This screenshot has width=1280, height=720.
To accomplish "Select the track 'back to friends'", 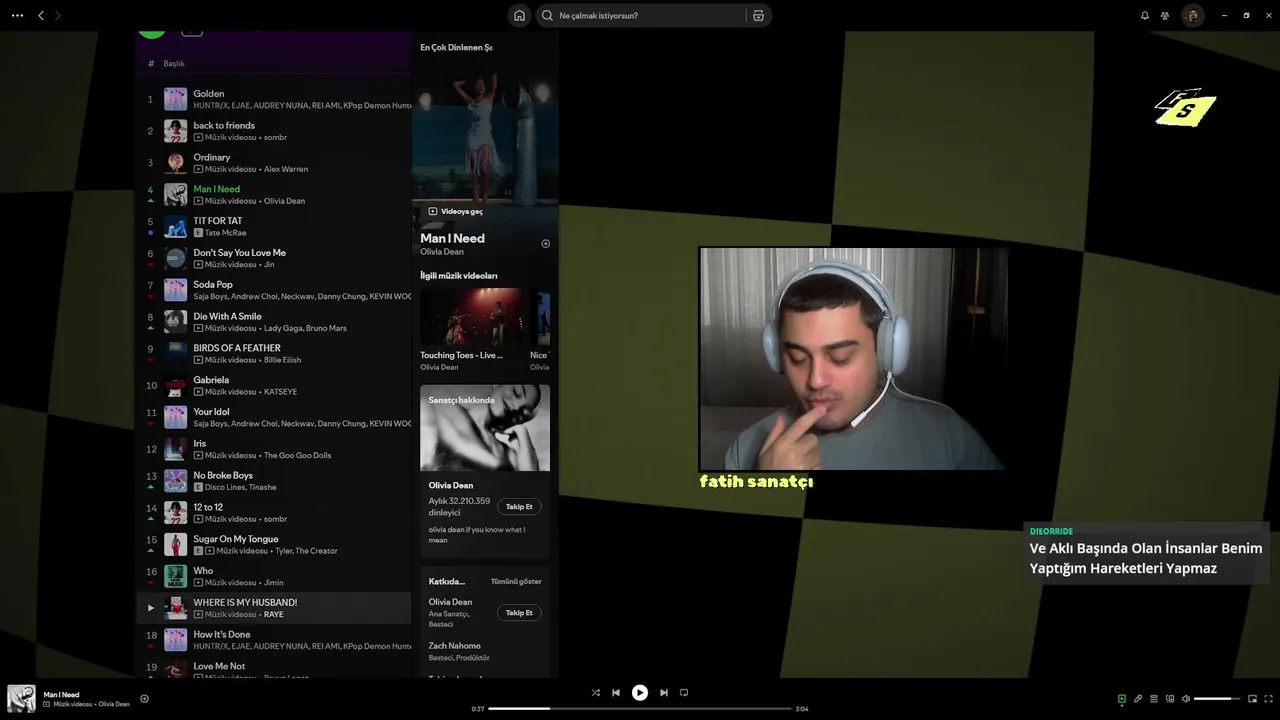I will (224, 125).
